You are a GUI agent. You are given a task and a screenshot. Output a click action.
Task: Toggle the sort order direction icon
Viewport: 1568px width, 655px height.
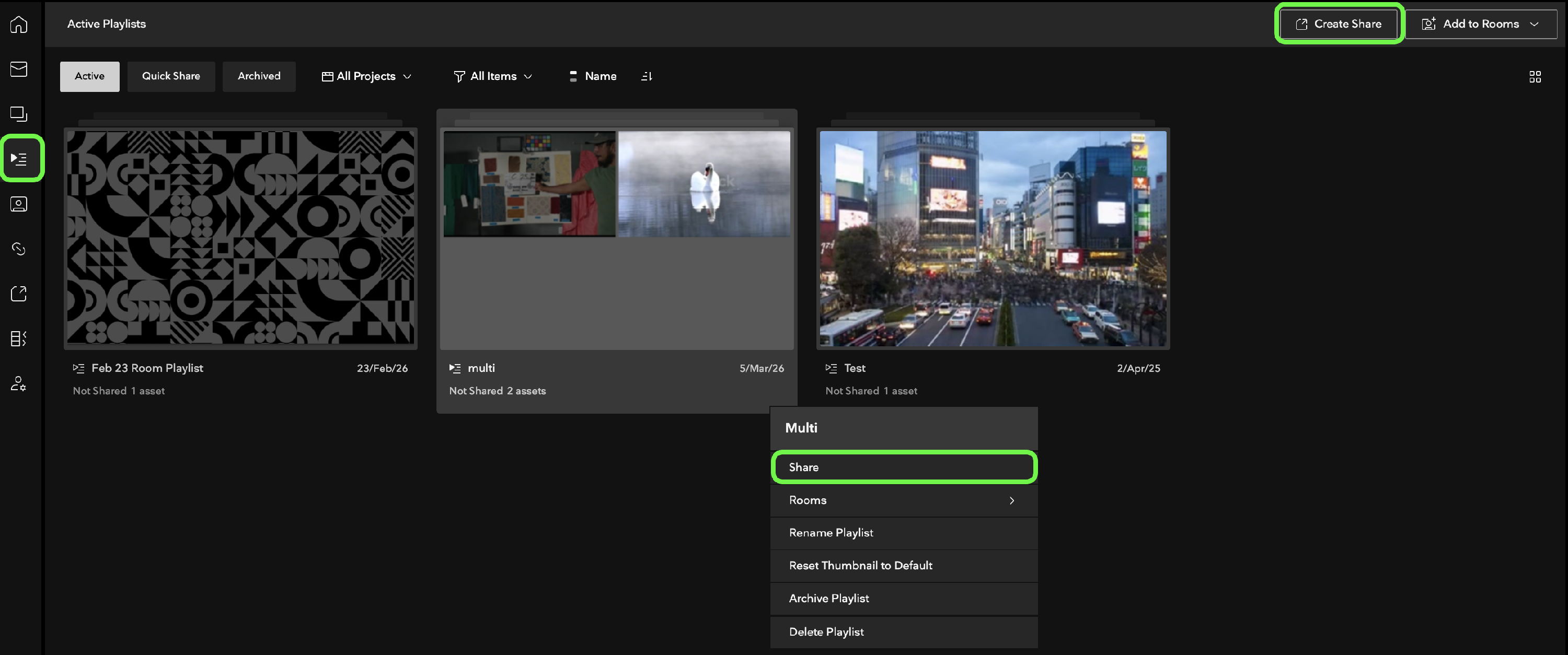pyautogui.click(x=647, y=77)
